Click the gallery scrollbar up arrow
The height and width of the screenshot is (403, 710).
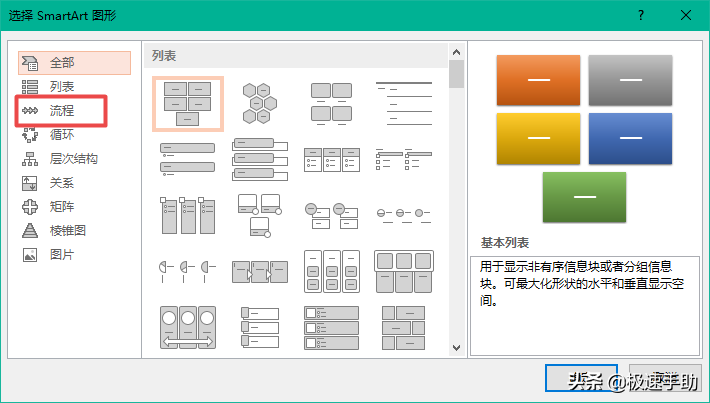click(456, 52)
